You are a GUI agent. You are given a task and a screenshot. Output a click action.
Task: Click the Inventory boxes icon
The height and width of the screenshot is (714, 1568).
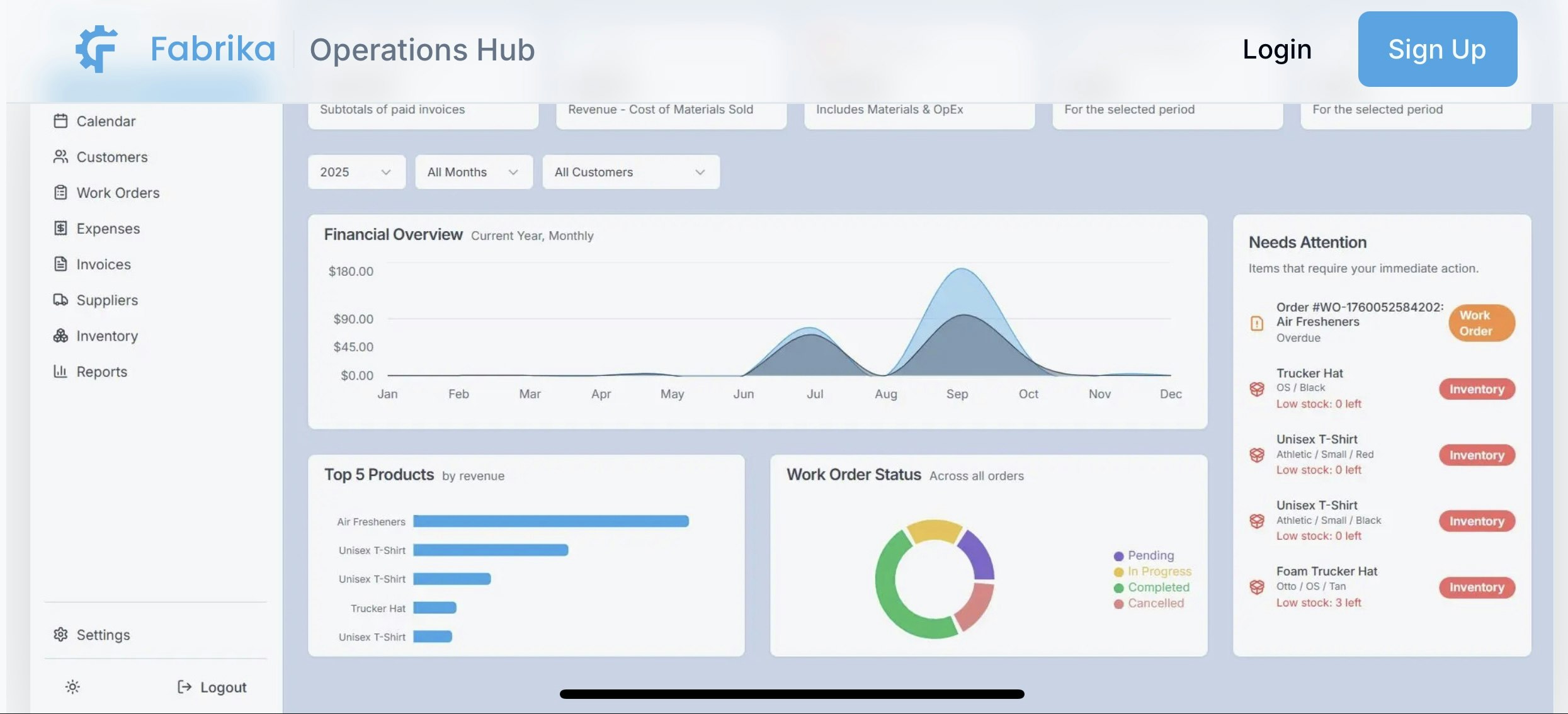pos(60,336)
